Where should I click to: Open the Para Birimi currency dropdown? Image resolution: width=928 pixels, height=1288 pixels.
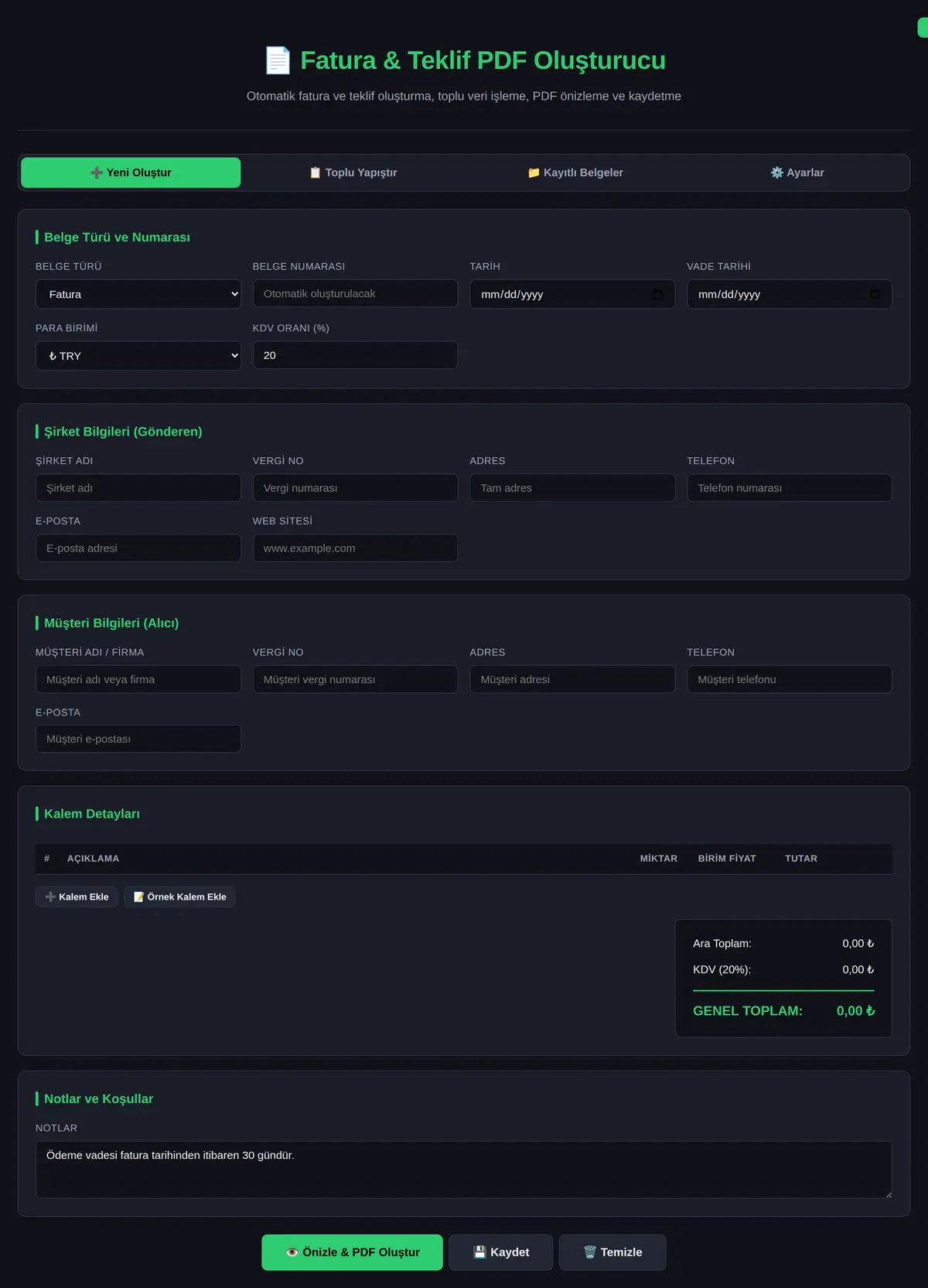click(x=138, y=356)
